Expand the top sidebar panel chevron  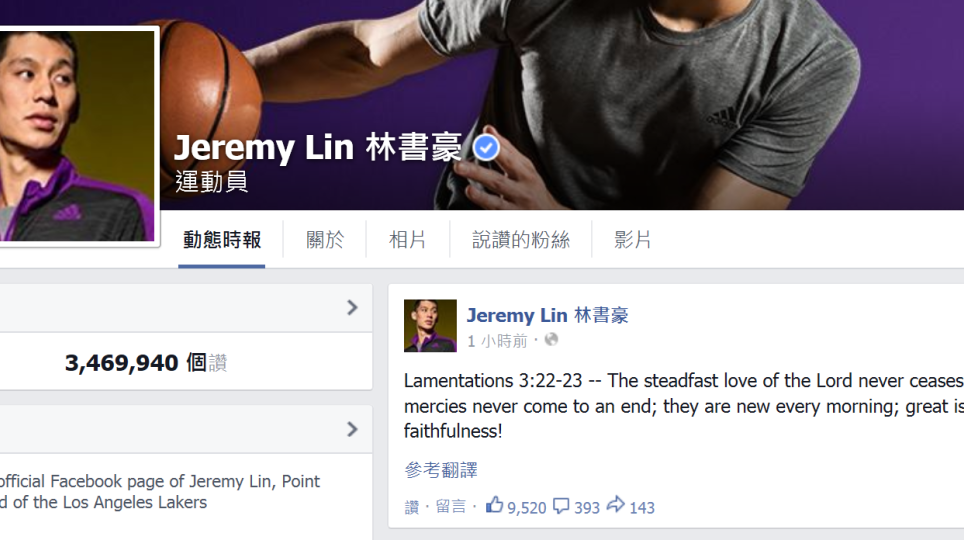point(352,308)
